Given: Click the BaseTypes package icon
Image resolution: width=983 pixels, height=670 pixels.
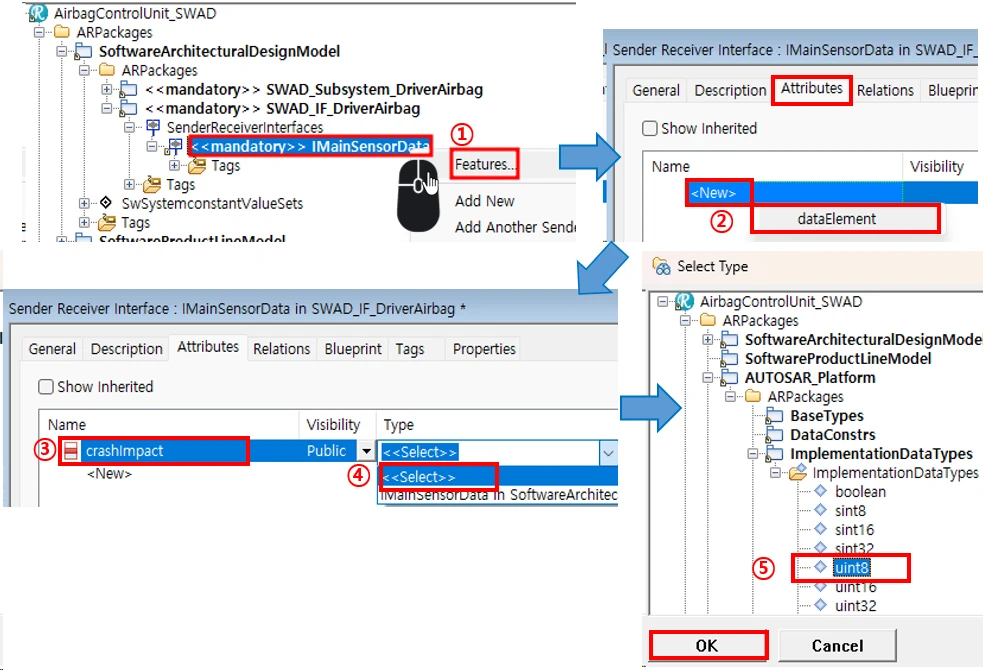Looking at the screenshot, I should 775,416.
